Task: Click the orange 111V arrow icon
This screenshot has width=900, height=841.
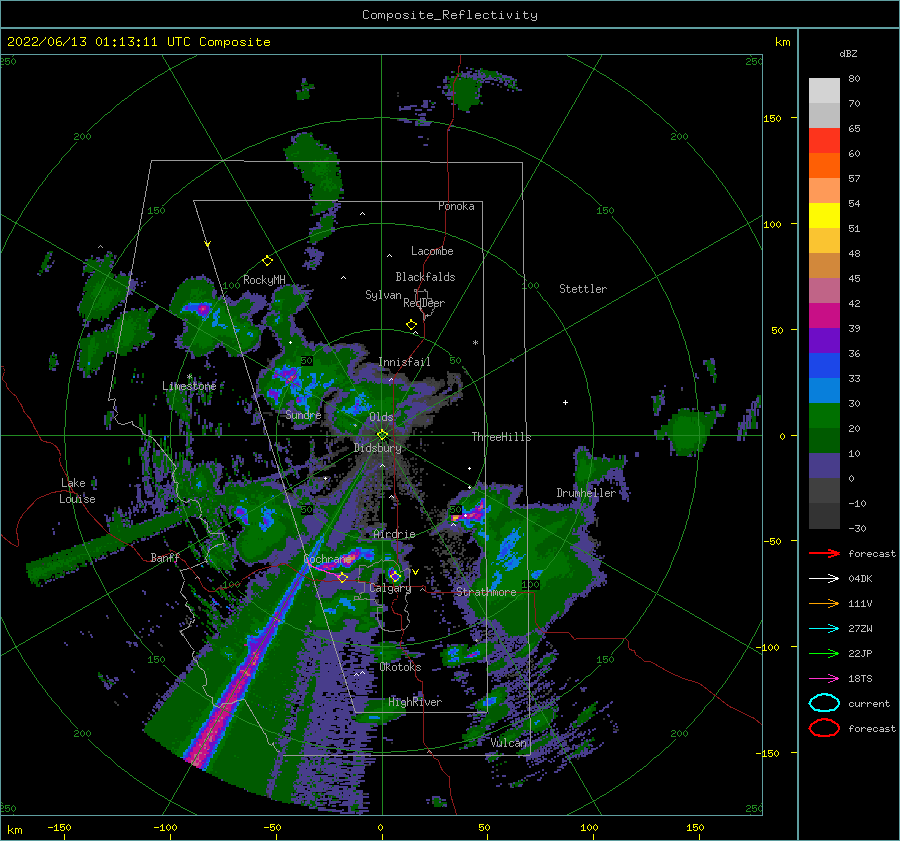Action: pos(824,603)
